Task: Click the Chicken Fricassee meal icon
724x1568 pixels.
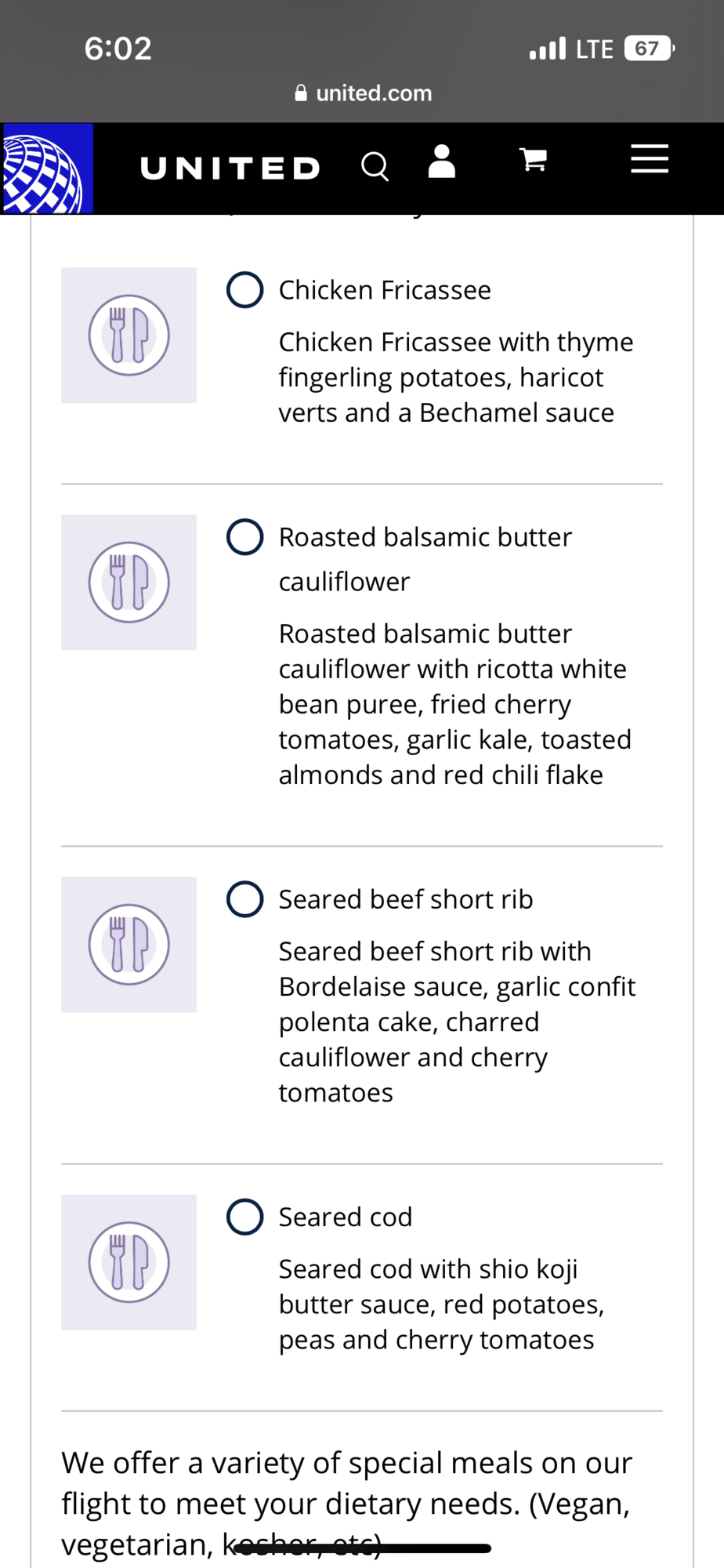Action: (129, 336)
